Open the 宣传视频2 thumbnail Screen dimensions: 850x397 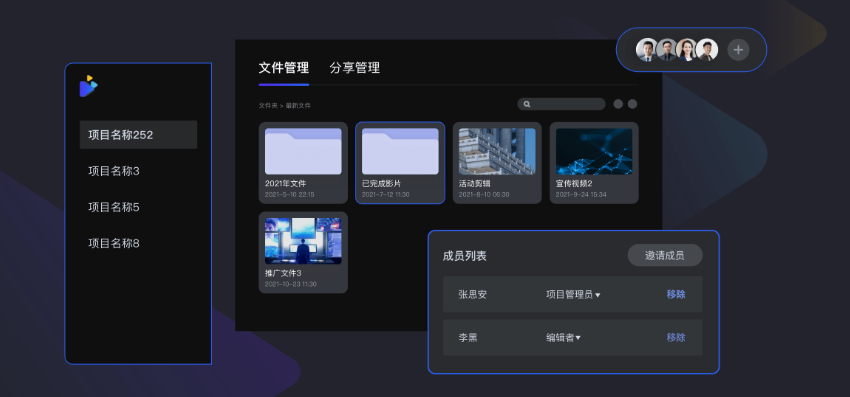pos(594,151)
